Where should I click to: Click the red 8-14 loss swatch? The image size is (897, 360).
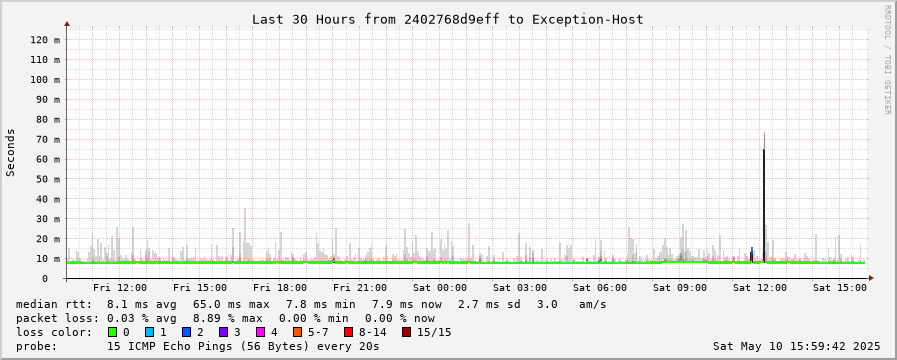(x=348, y=332)
